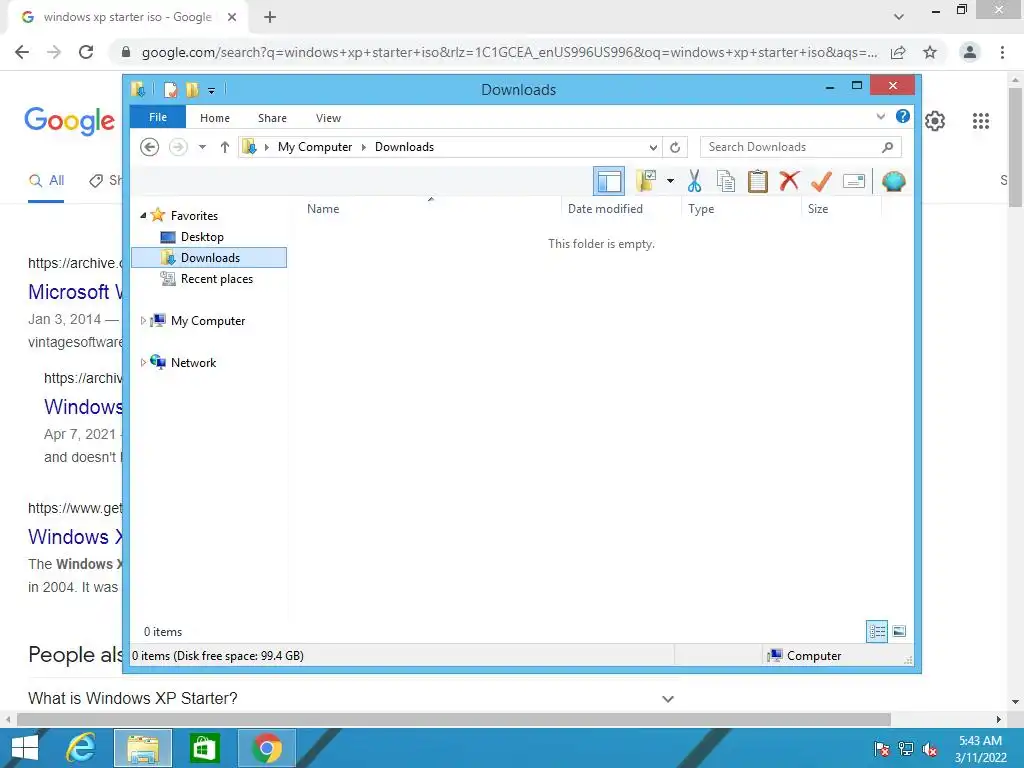The width and height of the screenshot is (1024, 768).
Task: Collapse the Favorites tree group
Action: tap(143, 215)
